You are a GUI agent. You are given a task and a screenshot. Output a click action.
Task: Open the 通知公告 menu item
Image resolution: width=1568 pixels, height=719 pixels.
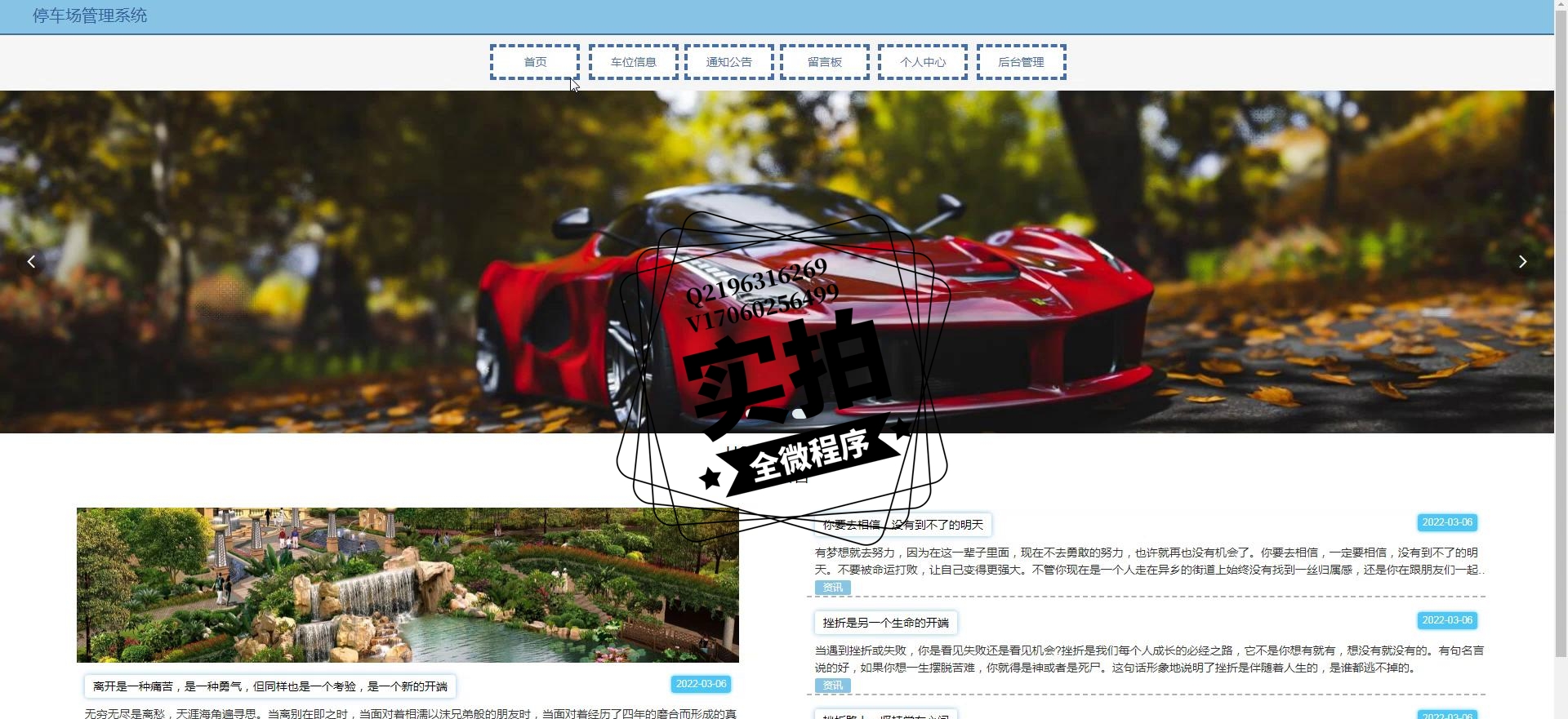point(729,62)
